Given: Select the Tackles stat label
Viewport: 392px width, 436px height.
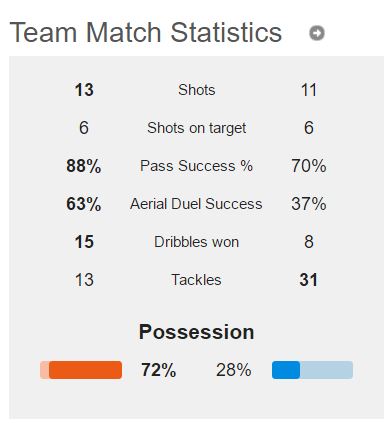Looking at the screenshot, I should click(x=196, y=280).
